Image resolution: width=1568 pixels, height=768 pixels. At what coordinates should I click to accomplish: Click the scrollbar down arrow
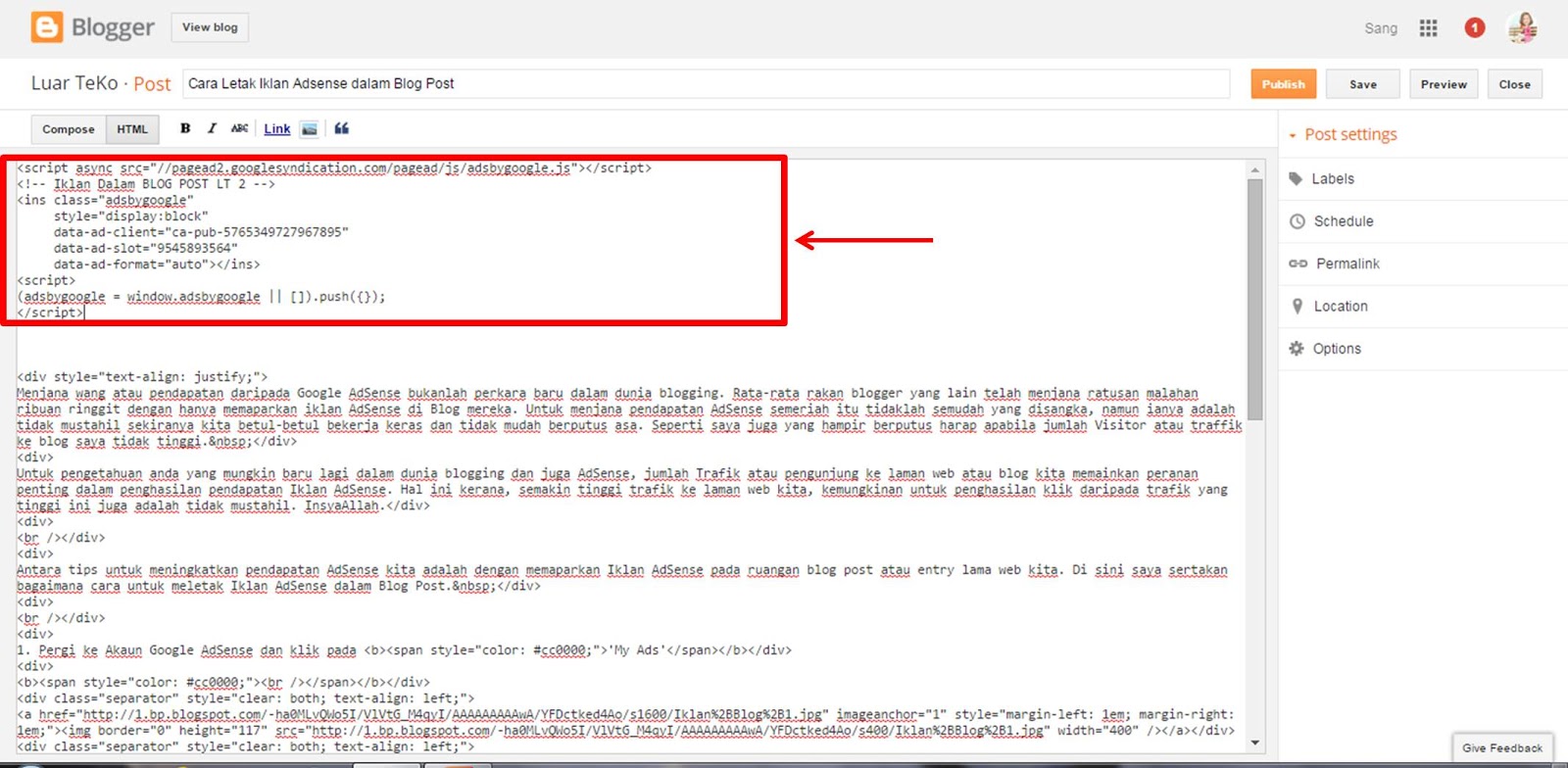pos(1255,743)
